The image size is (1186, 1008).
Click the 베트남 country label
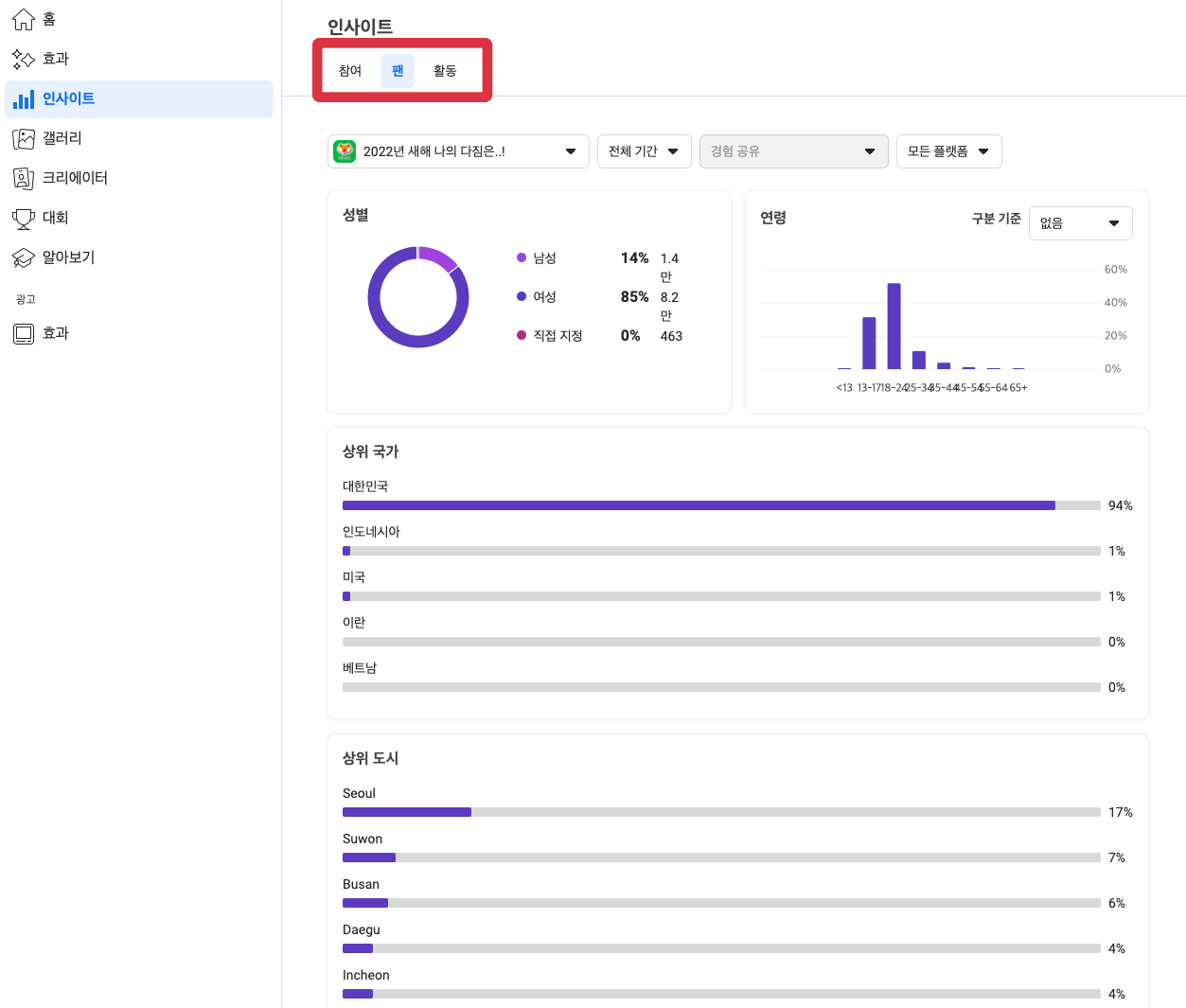360,668
